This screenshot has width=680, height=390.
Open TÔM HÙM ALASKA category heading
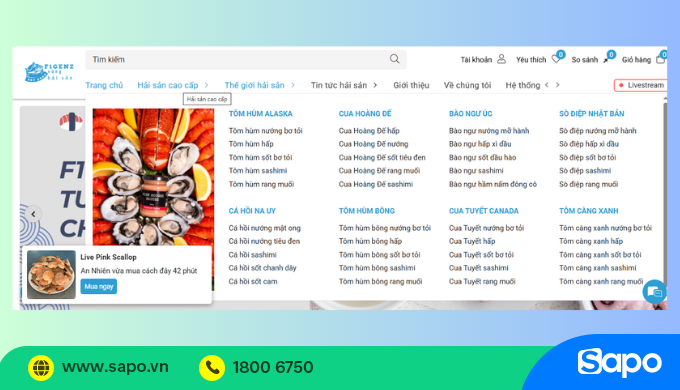click(261, 114)
